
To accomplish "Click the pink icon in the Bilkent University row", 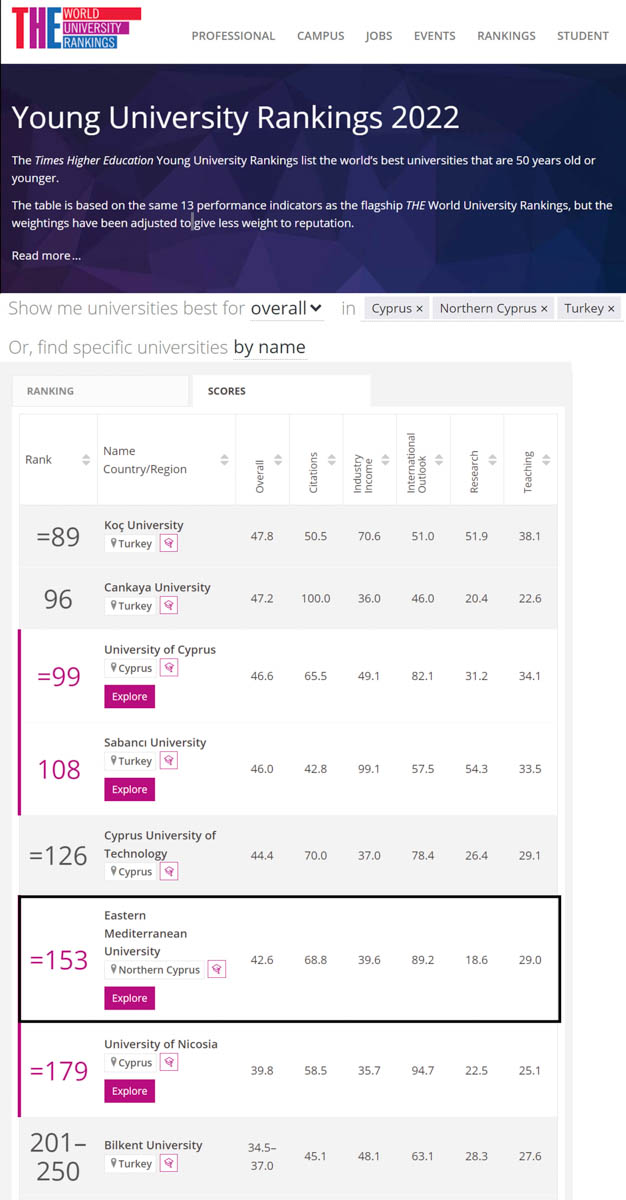I will tap(169, 1163).
